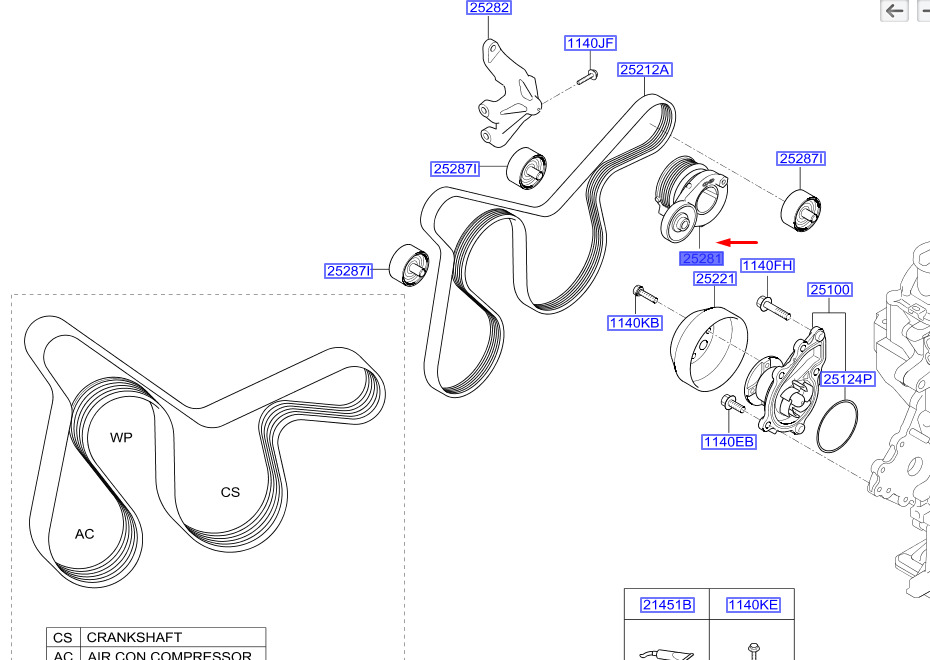Open part number 1140EB
Screen dimensions: 930x660
click(728, 442)
